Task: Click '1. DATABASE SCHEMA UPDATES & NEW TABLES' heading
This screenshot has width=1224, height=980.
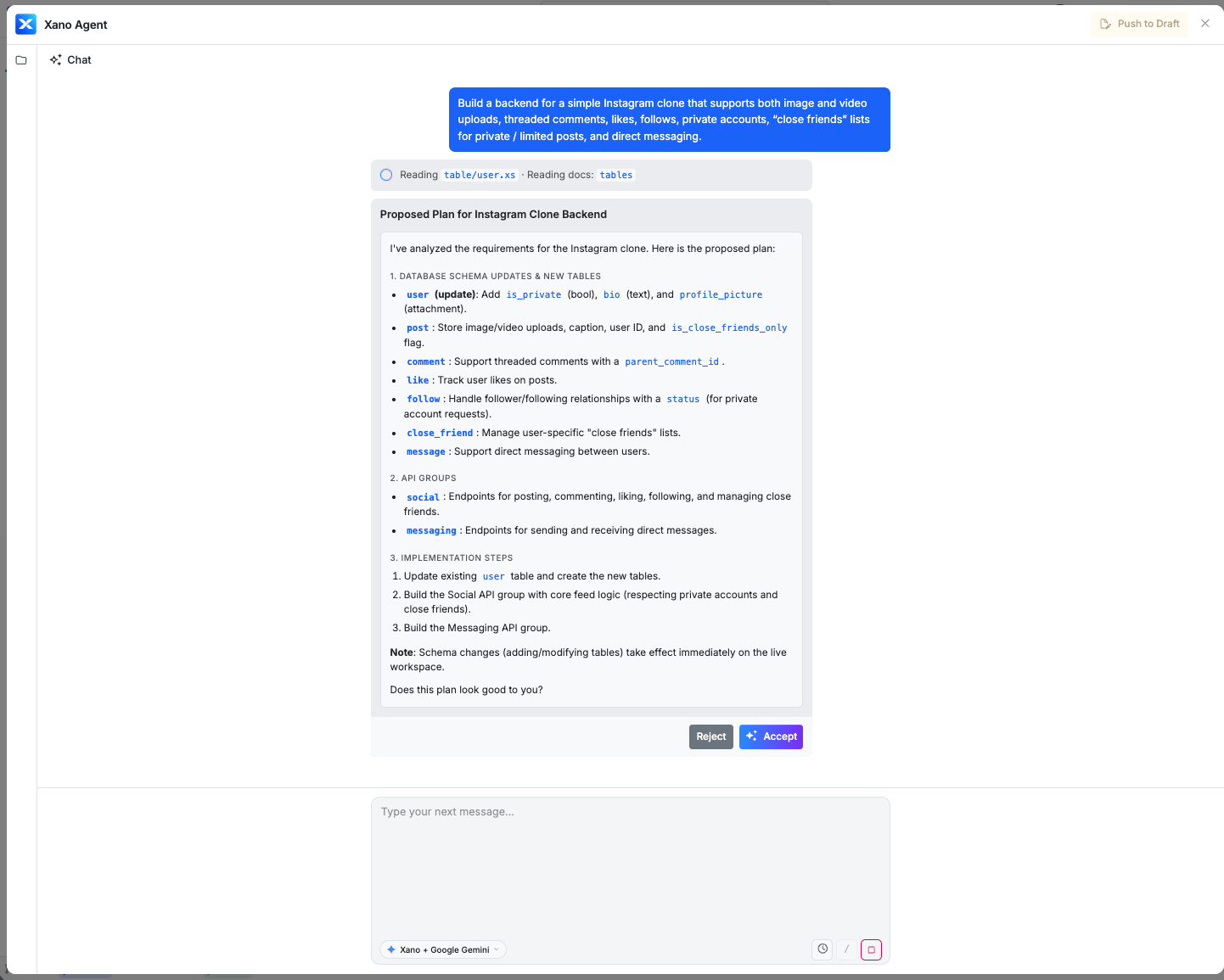Action: (495, 277)
